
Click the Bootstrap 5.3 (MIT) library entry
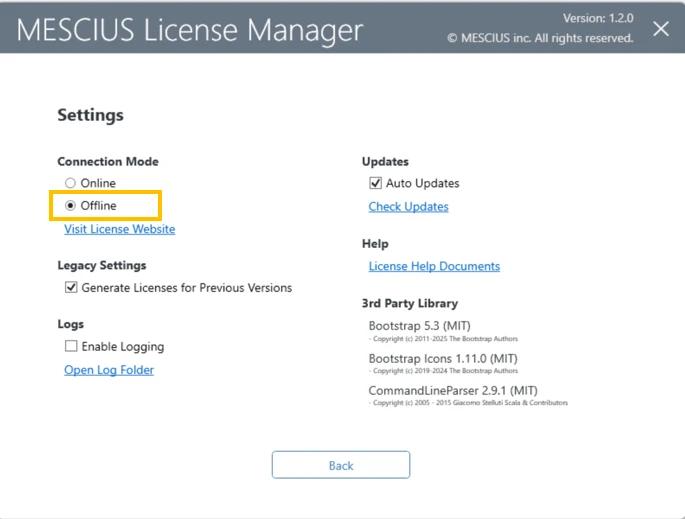(419, 326)
